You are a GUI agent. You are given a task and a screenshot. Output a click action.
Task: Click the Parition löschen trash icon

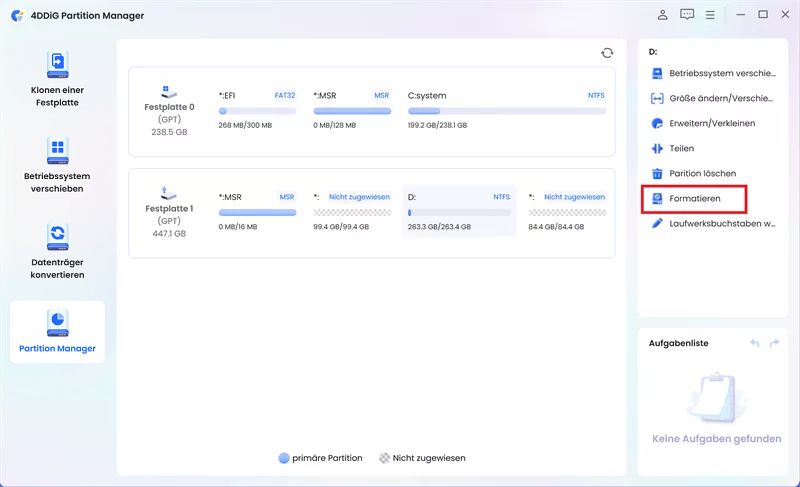pyautogui.click(x=657, y=173)
